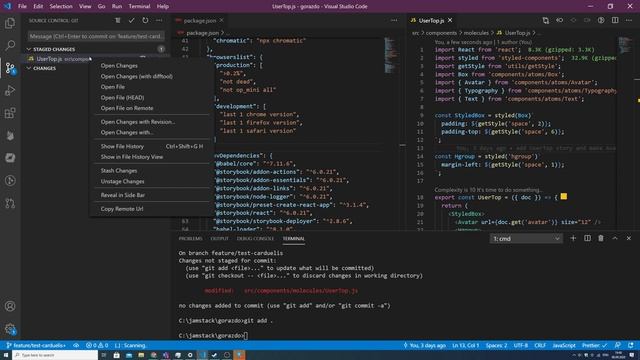Viewport: 640px width, 360px height.
Task: Open the Windows Start button
Action: (x=6, y=355)
